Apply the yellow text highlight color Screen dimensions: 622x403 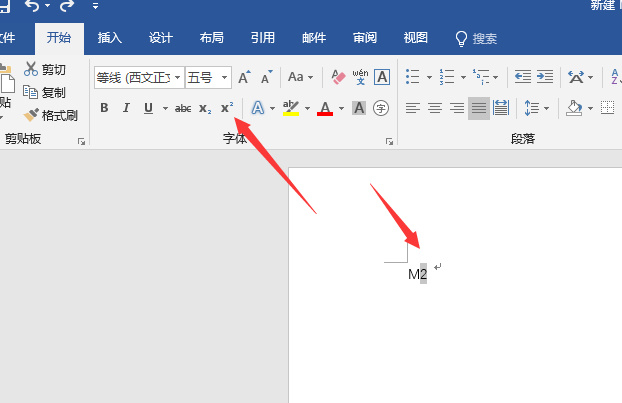tap(291, 108)
